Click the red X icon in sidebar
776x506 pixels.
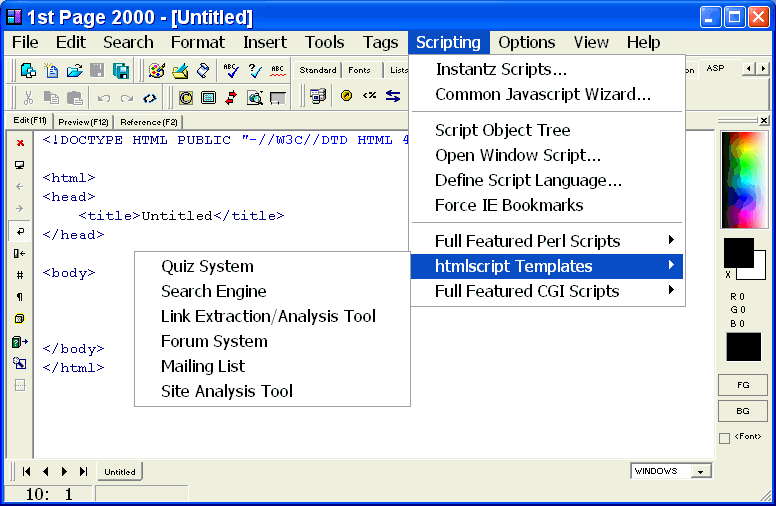pyautogui.click(x=20, y=143)
